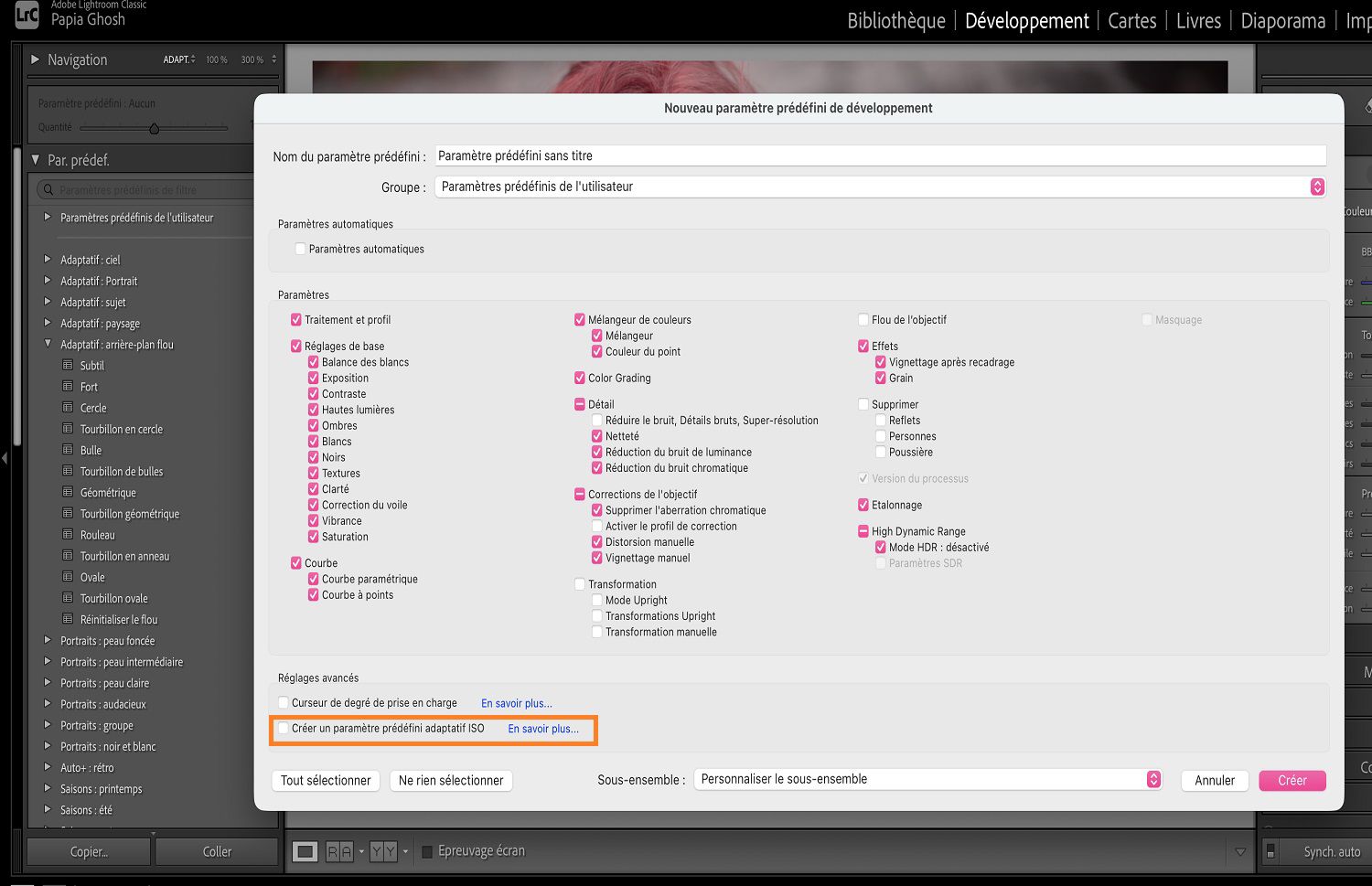
Task: Uncheck Balance des blancs
Action: coord(314,362)
